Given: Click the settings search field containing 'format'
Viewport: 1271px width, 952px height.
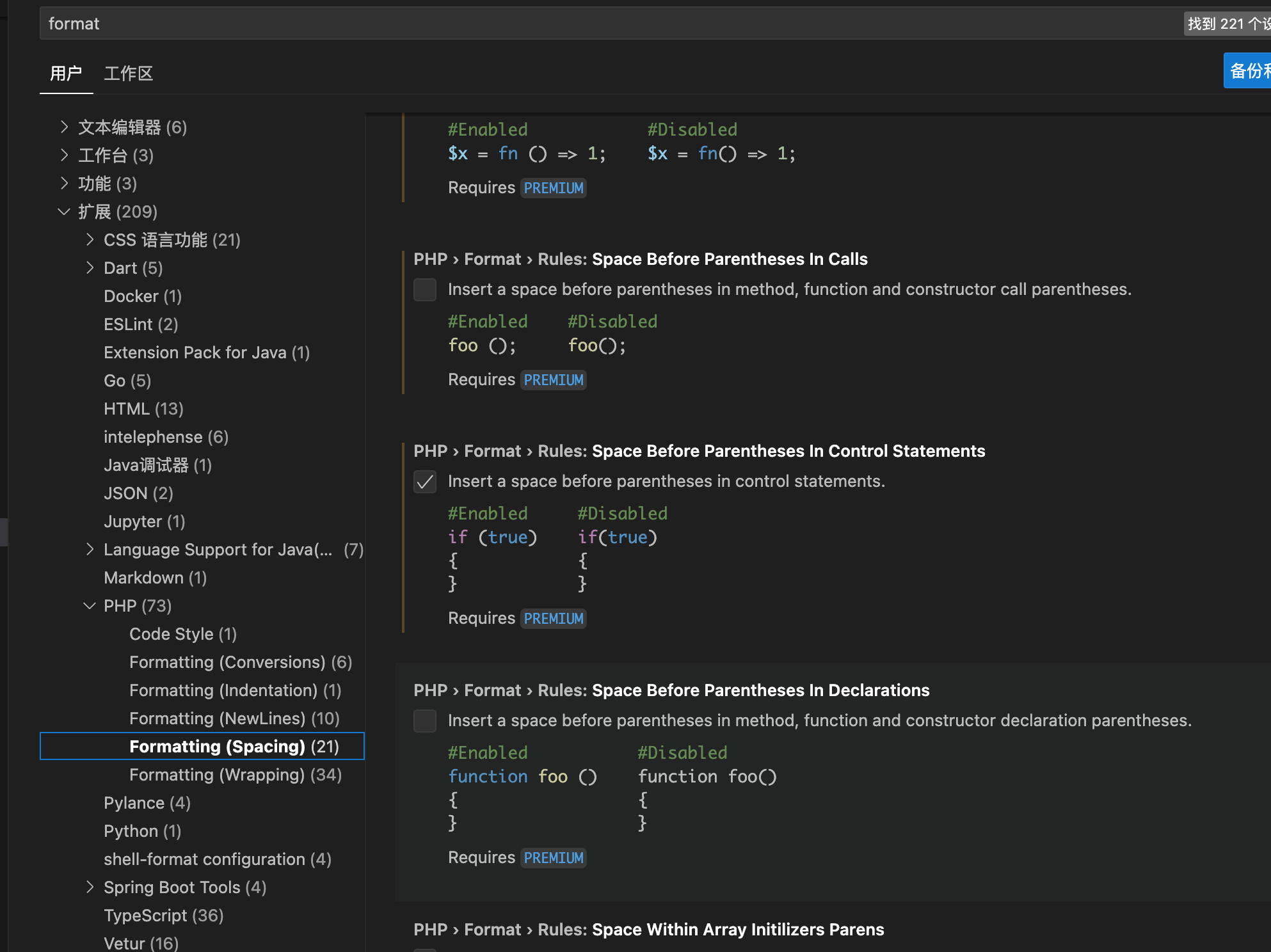Looking at the screenshot, I should [x=576, y=24].
